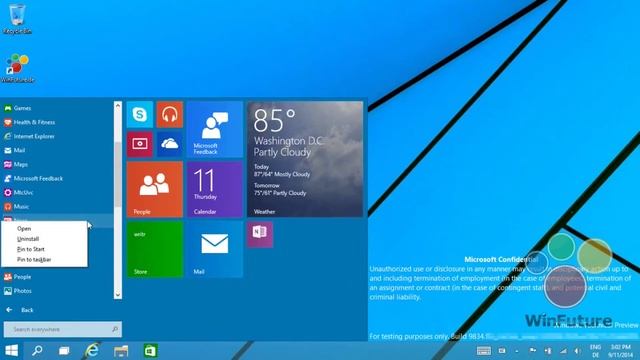
Task: Open the Mail tile
Action: (215, 249)
